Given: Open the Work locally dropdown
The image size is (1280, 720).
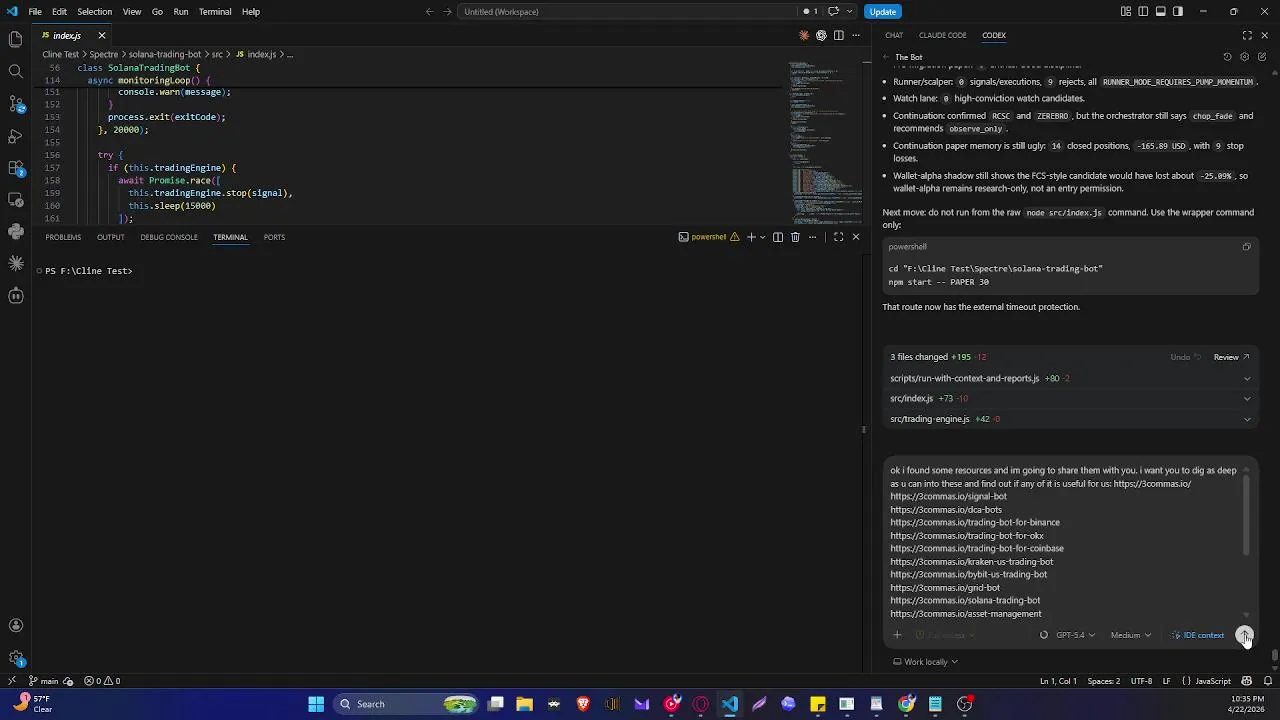Looking at the screenshot, I should pos(925,662).
